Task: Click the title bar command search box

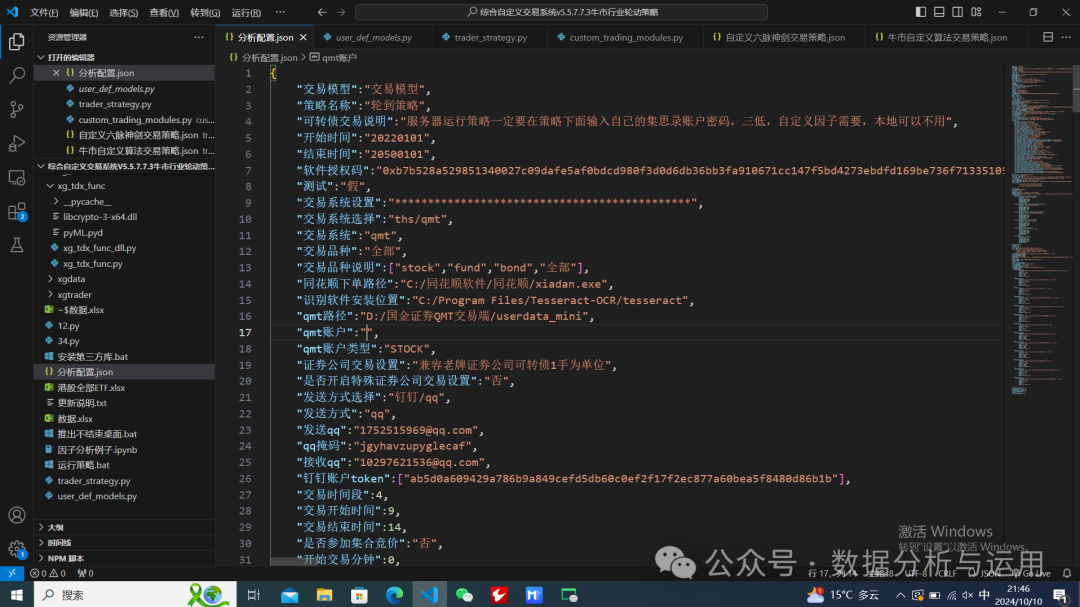Action: click(x=561, y=12)
